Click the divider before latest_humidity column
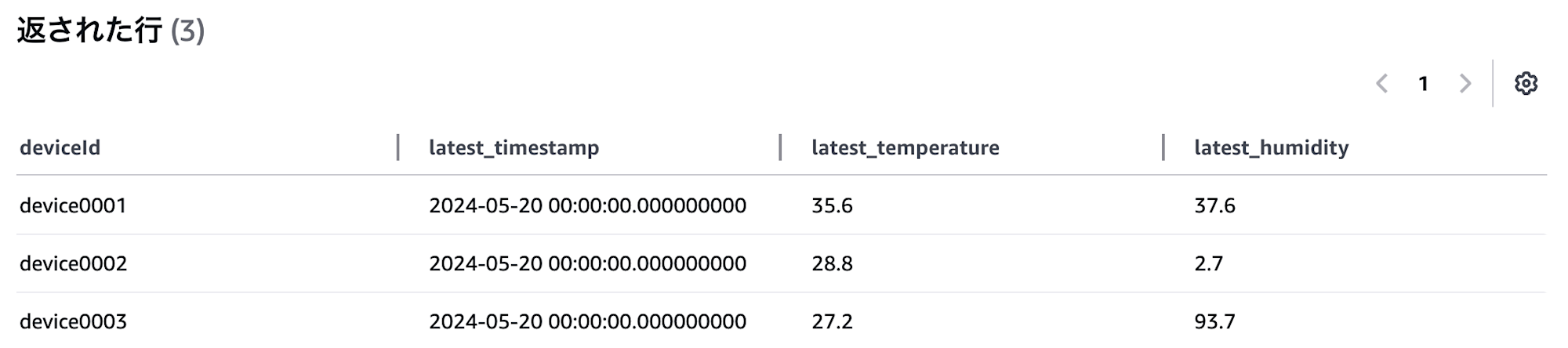This screenshot has width=1568, height=348. [x=1163, y=147]
